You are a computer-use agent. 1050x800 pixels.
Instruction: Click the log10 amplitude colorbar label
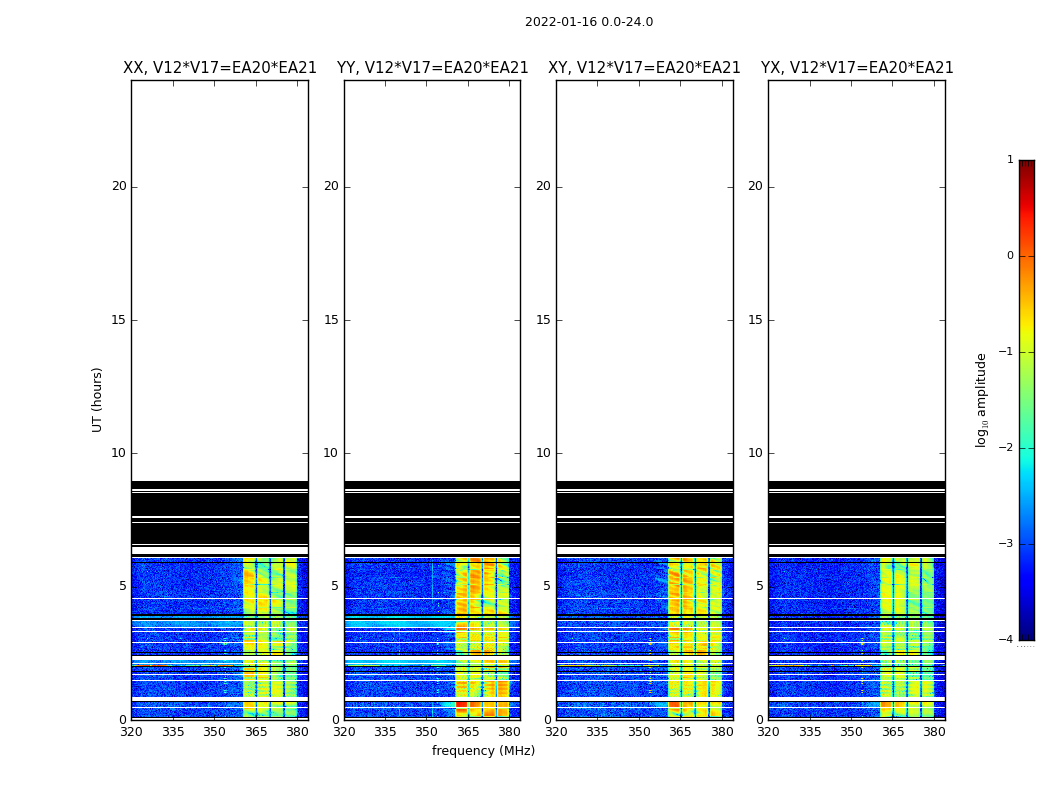982,399
